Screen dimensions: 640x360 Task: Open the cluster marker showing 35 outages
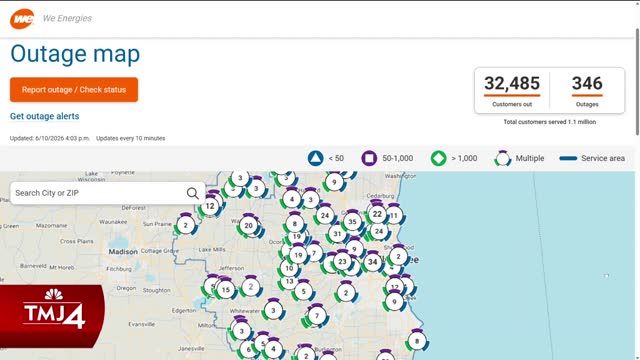click(x=352, y=222)
